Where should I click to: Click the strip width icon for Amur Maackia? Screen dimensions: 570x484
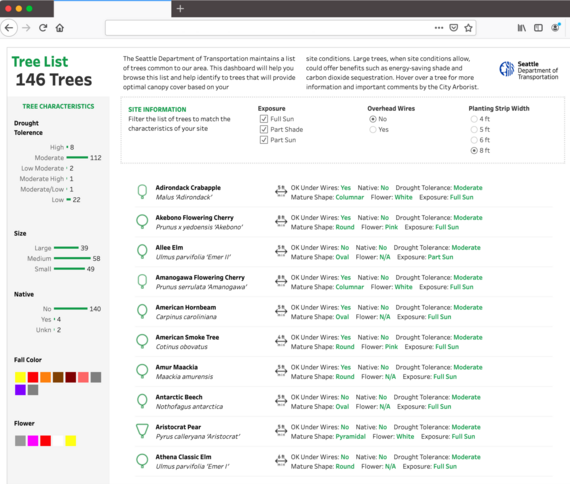(281, 370)
